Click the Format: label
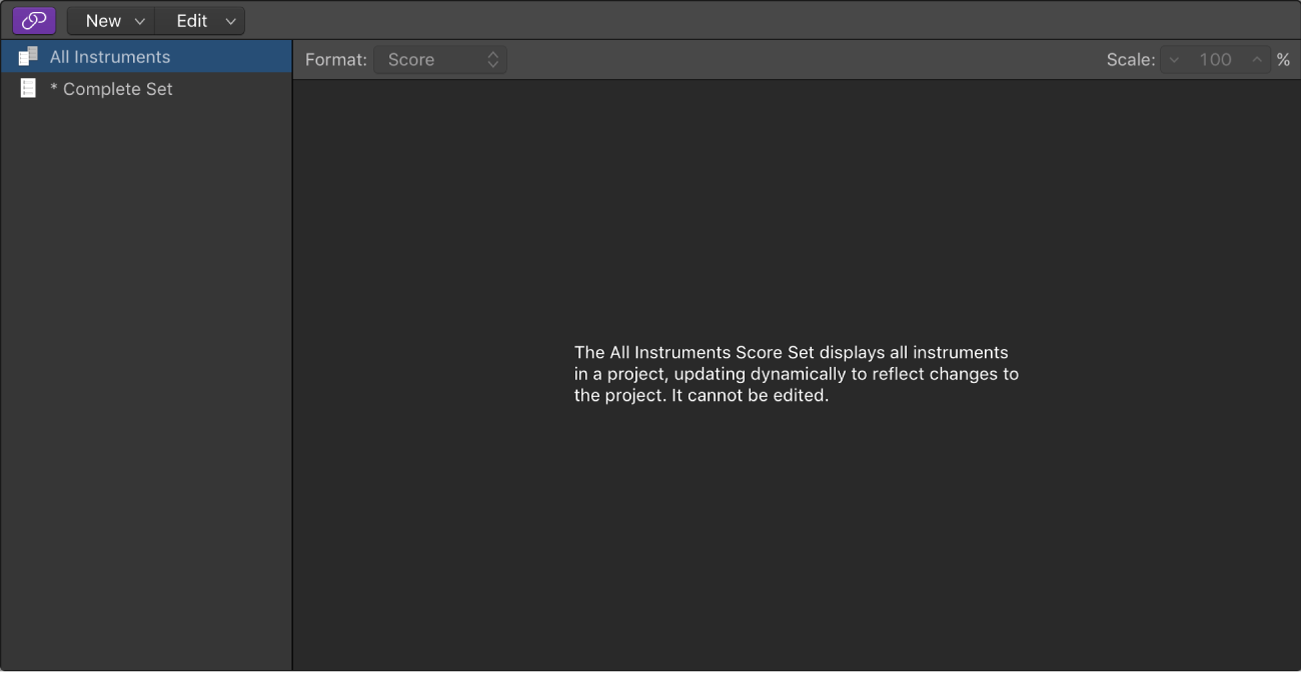Screen dimensions: 1301x673 [x=336, y=60]
